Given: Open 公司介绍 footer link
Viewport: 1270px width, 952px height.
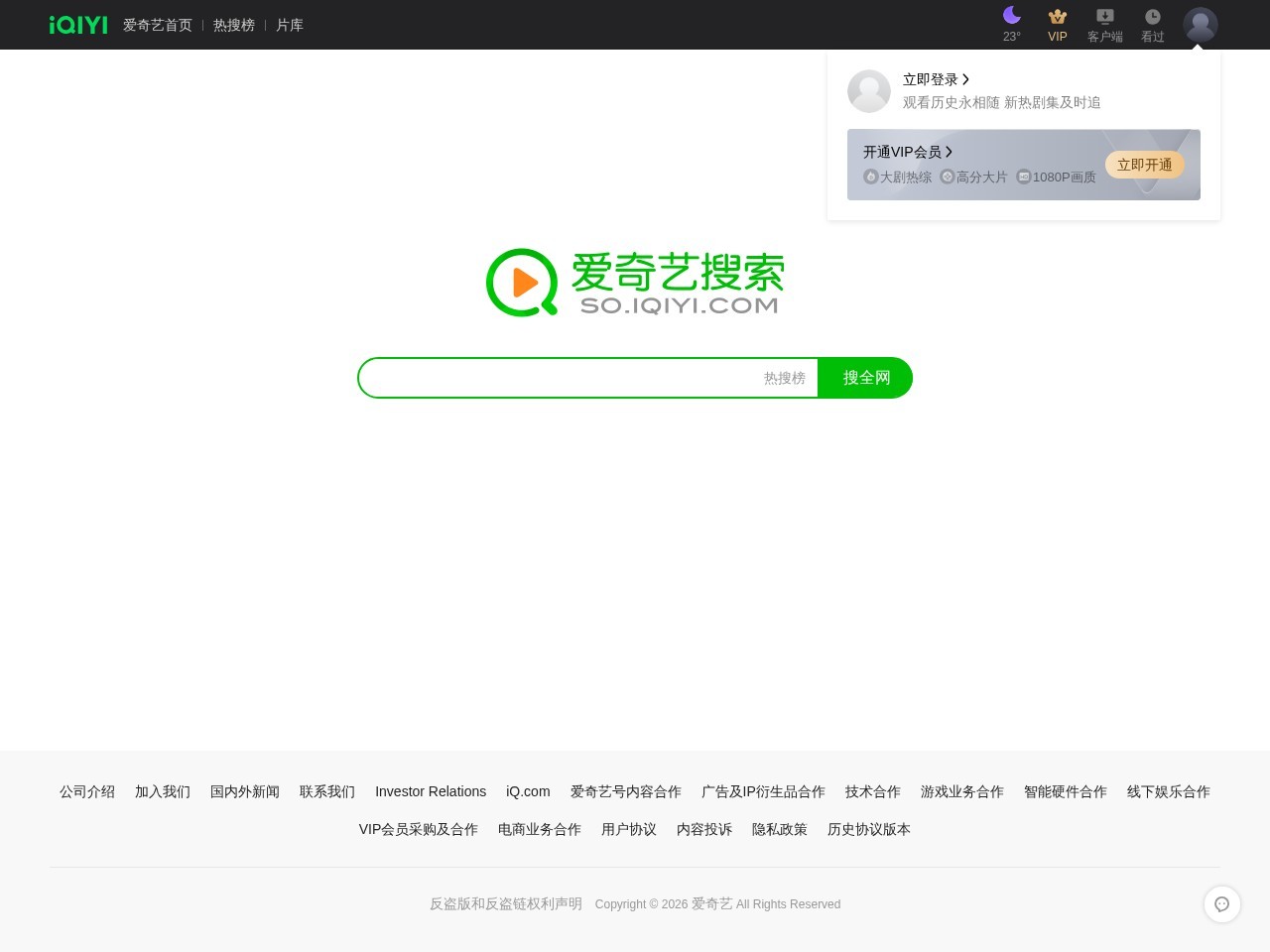Looking at the screenshot, I should 87,791.
